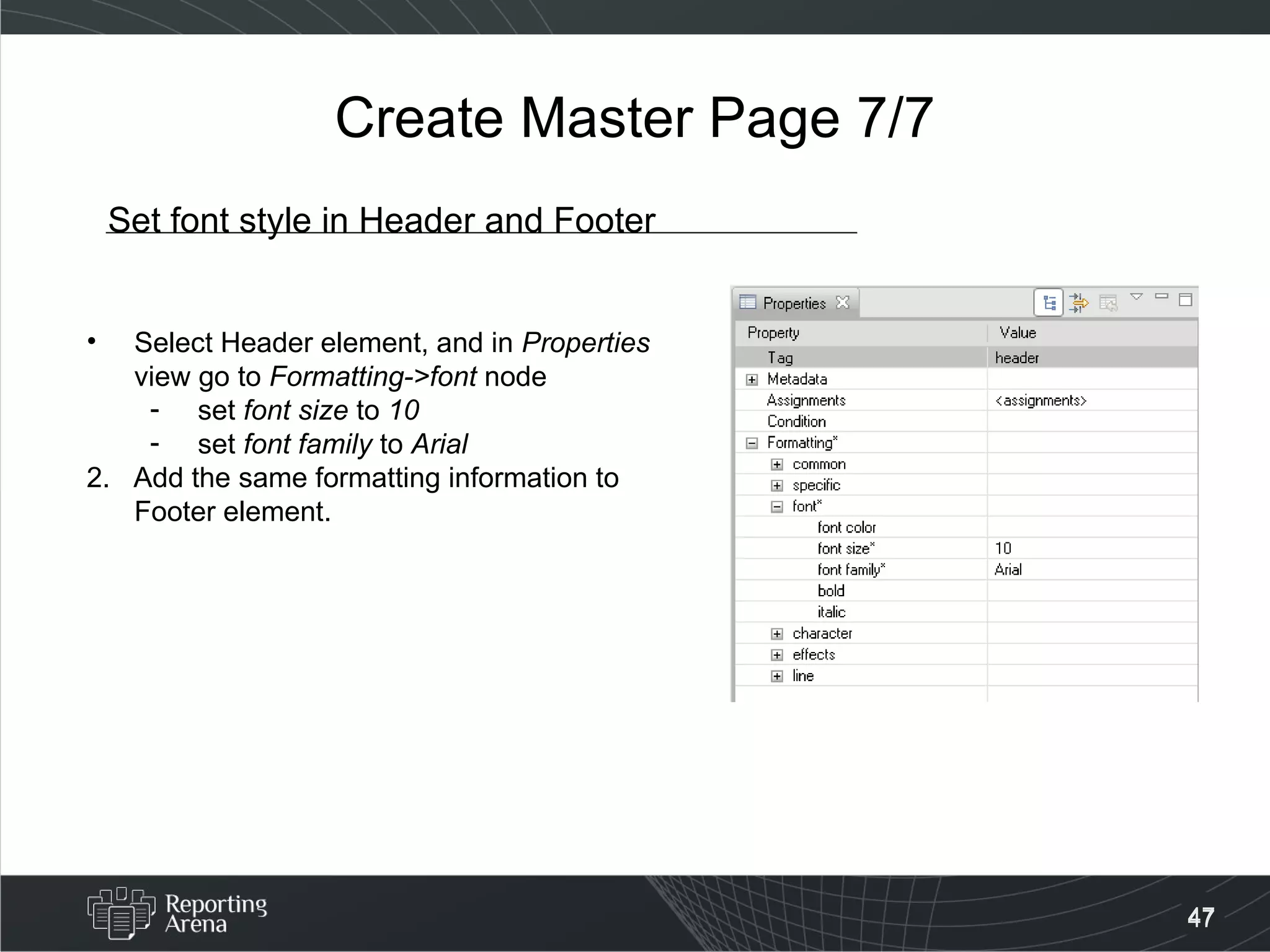Click the Reporting Arena logo
This screenshot has width=1270, height=952.
[177, 913]
